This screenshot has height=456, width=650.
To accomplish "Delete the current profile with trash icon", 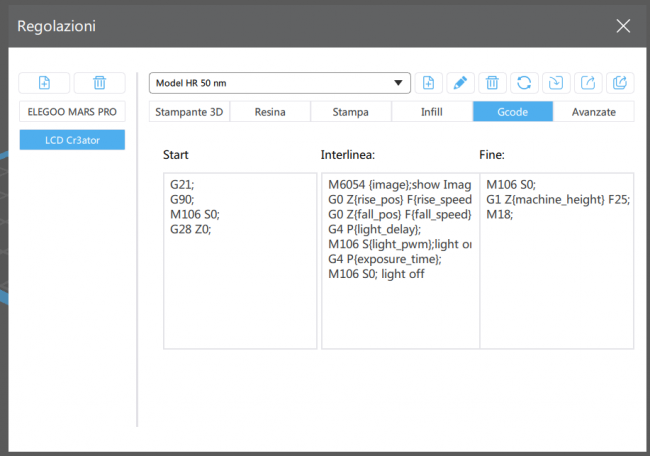I will pyautogui.click(x=492, y=83).
